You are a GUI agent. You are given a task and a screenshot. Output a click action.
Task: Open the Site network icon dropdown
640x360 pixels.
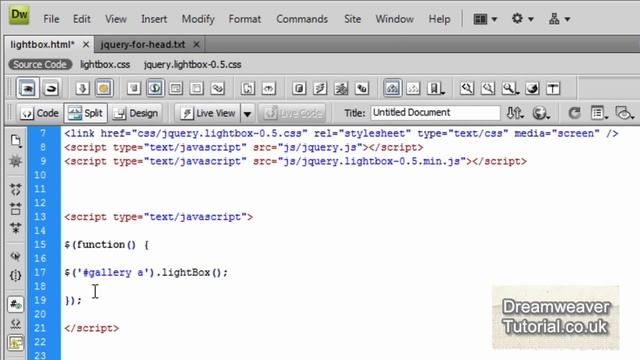(559, 19)
